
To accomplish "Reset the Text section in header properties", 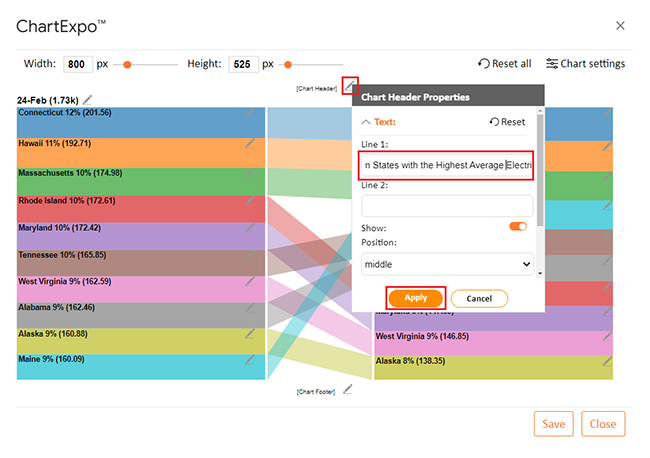I will click(x=507, y=122).
